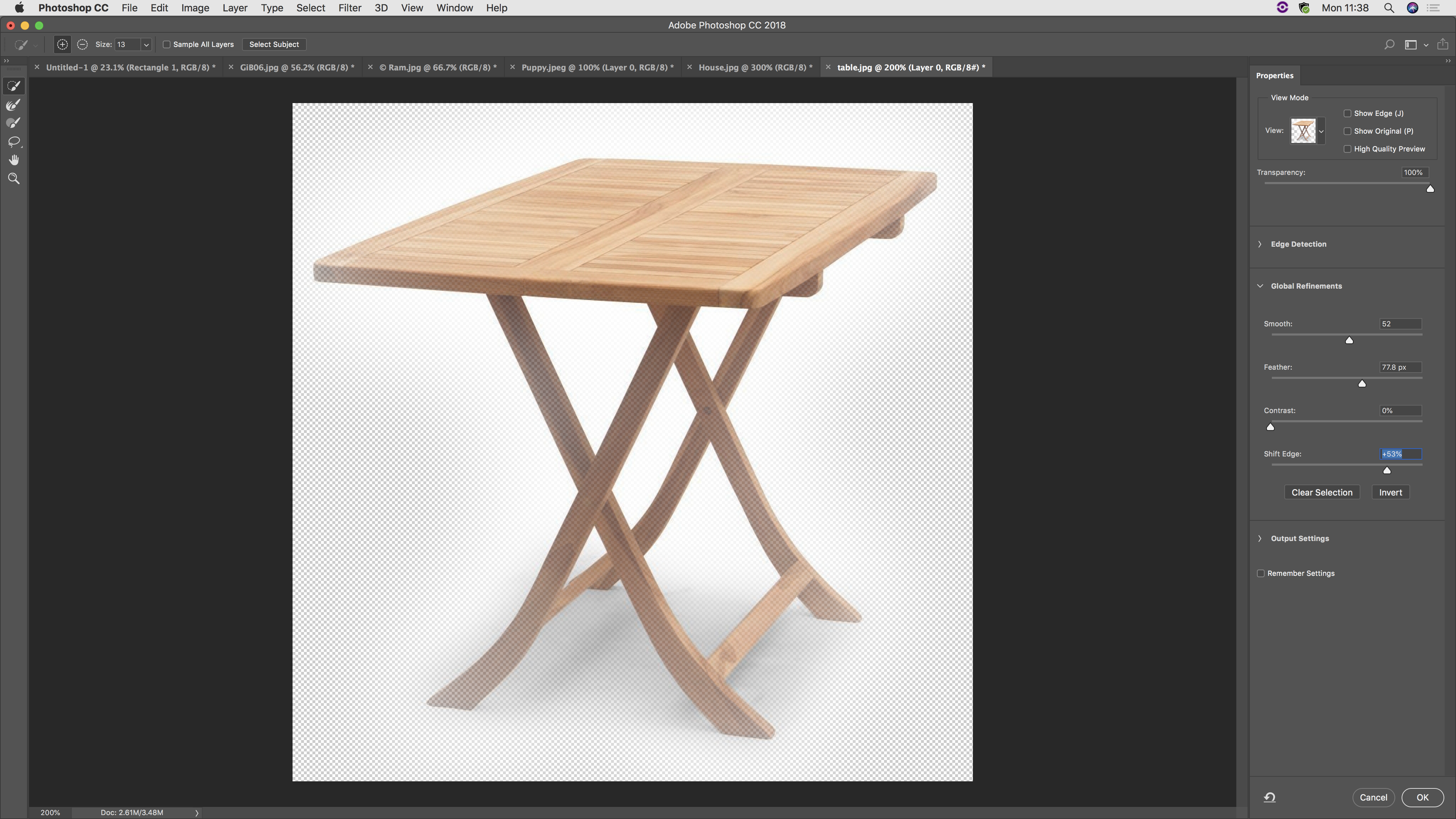Click the Add to selection icon

62,44
